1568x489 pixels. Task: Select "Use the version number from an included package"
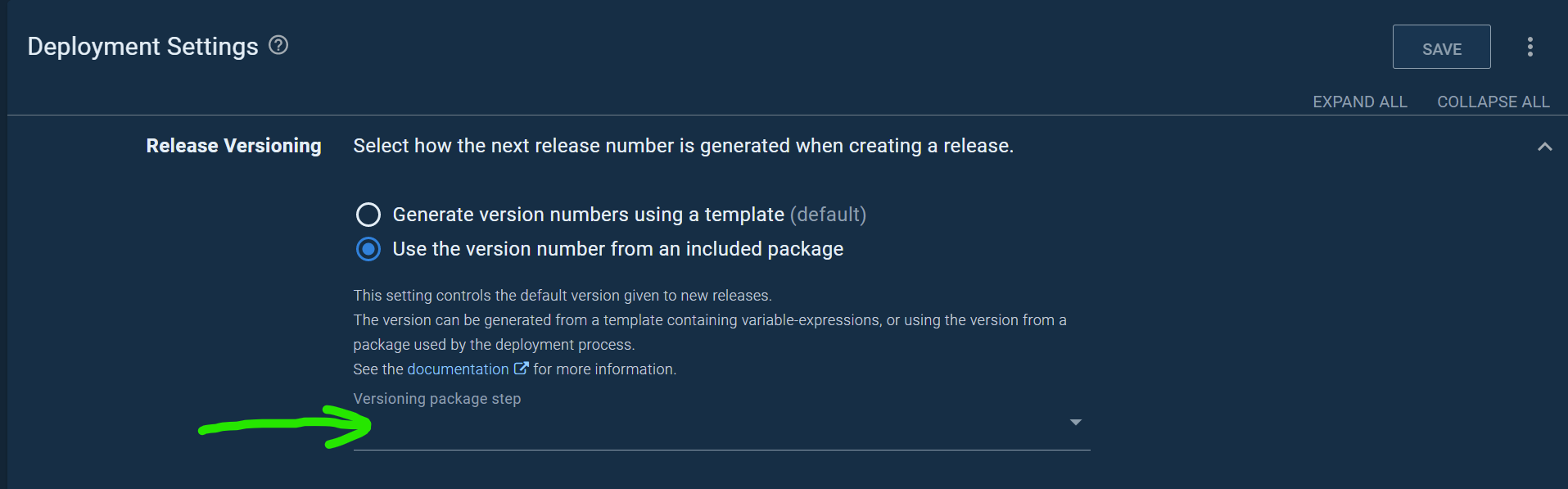(x=368, y=249)
